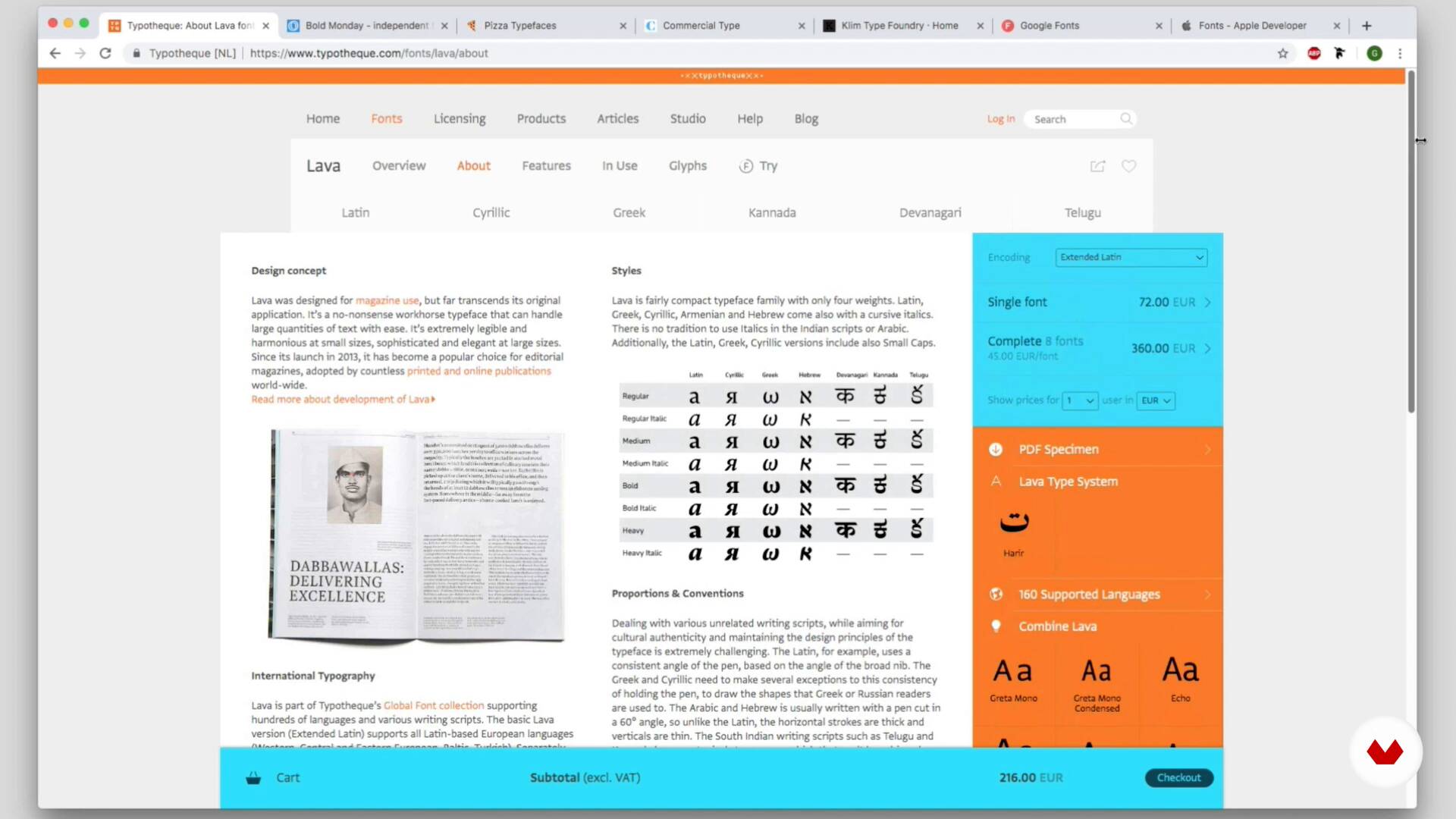
Task: Expand the PDF Specimen chevron
Action: click(1207, 450)
